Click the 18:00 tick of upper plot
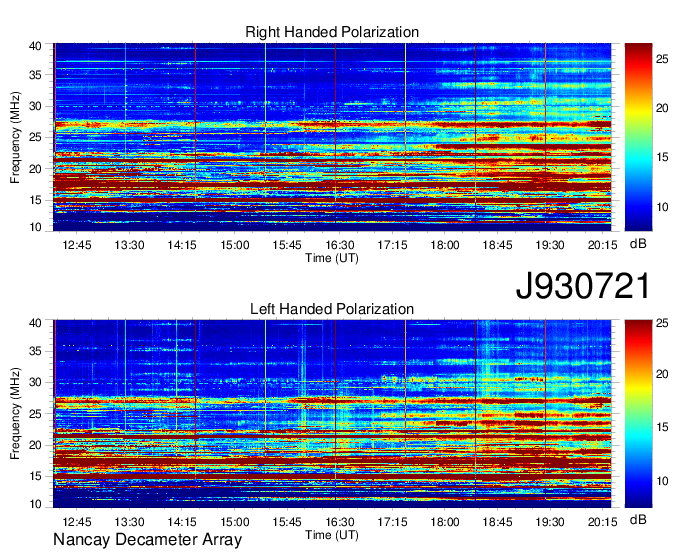The image size is (680, 552). click(x=445, y=245)
